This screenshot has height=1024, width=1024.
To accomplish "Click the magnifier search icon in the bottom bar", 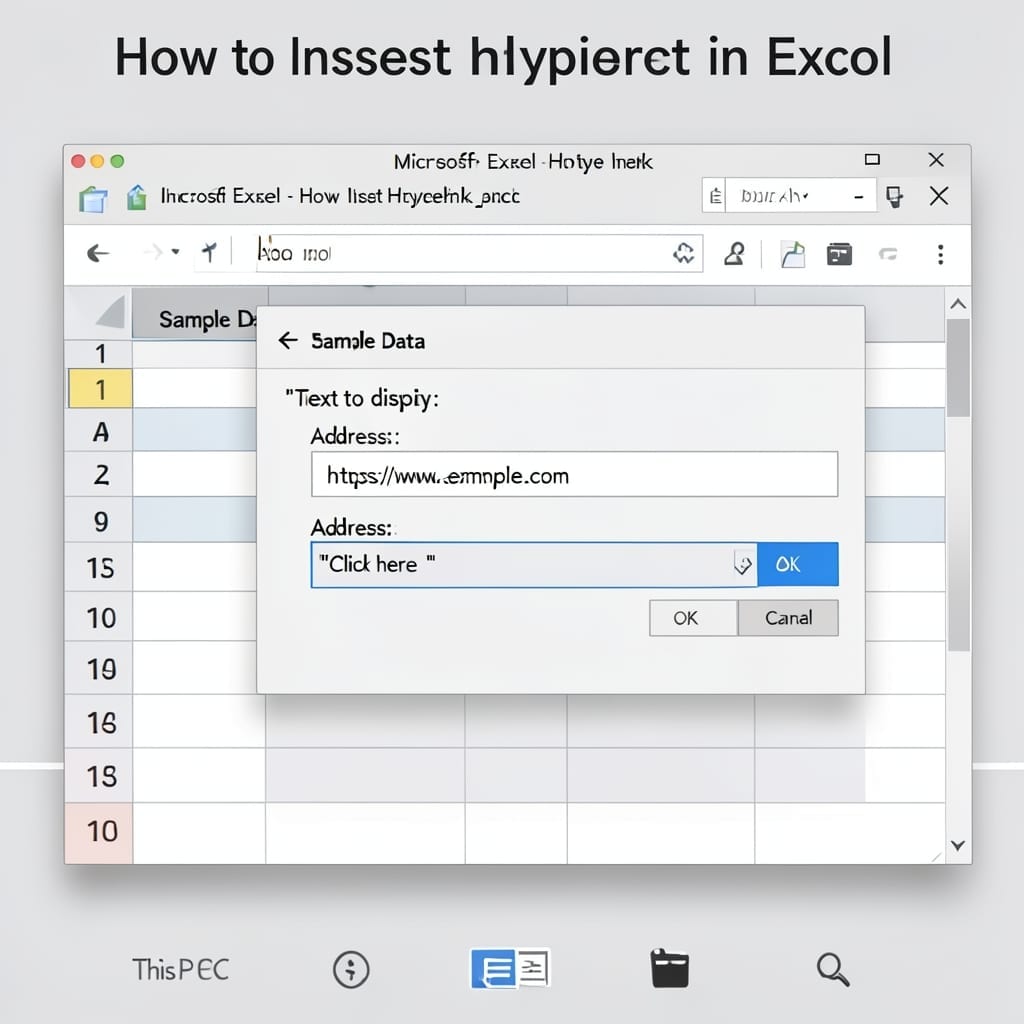I will [x=833, y=970].
